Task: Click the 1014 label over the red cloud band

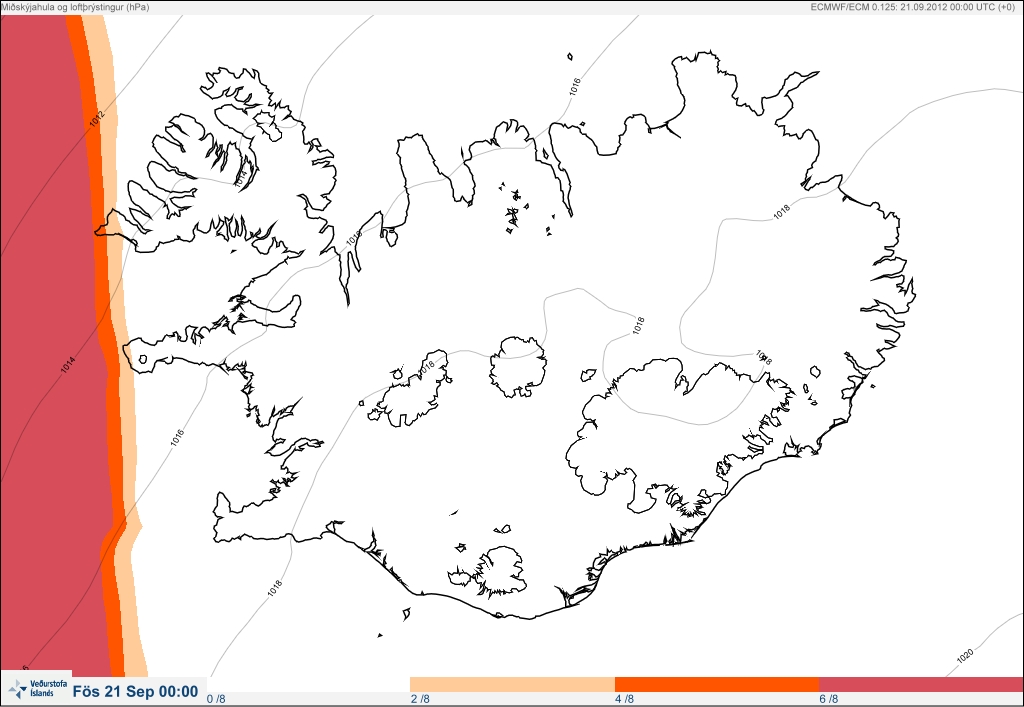Action: [68, 365]
